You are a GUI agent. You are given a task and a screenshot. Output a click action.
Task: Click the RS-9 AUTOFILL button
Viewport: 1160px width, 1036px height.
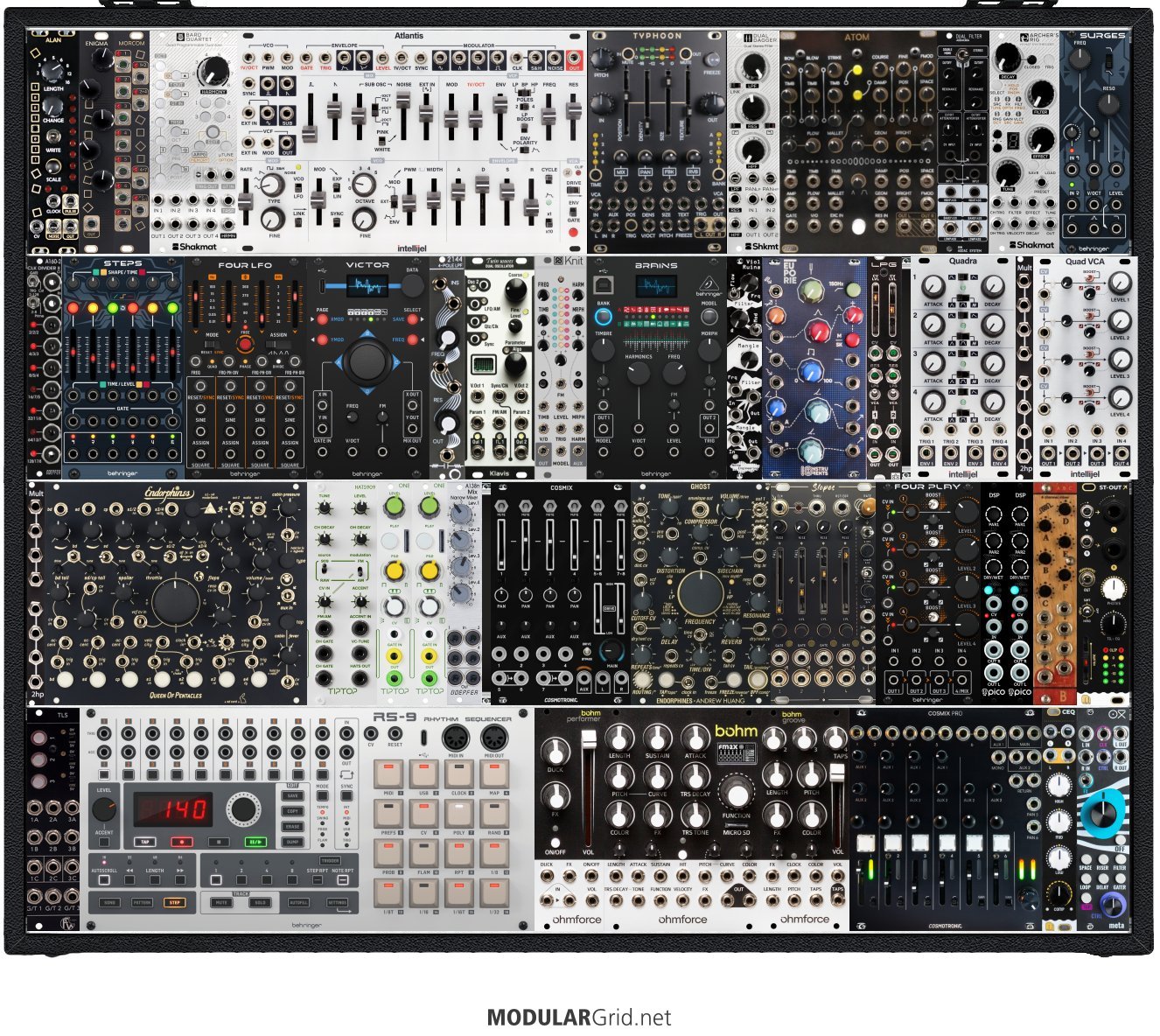[x=298, y=902]
